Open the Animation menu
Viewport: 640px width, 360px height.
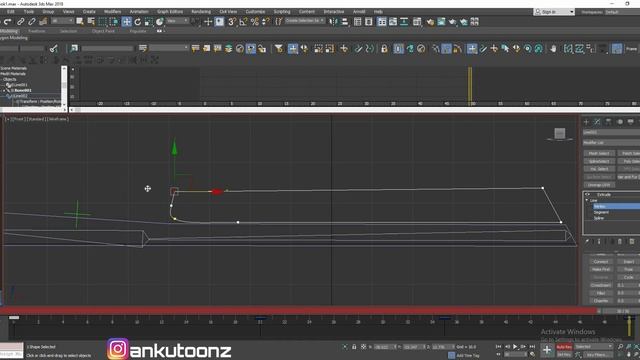[x=139, y=12]
